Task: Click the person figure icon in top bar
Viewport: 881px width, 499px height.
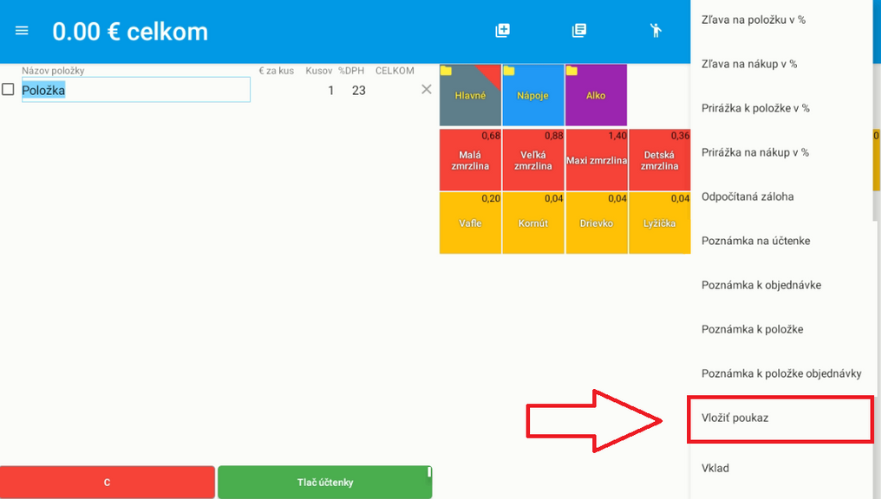Action: coord(655,31)
